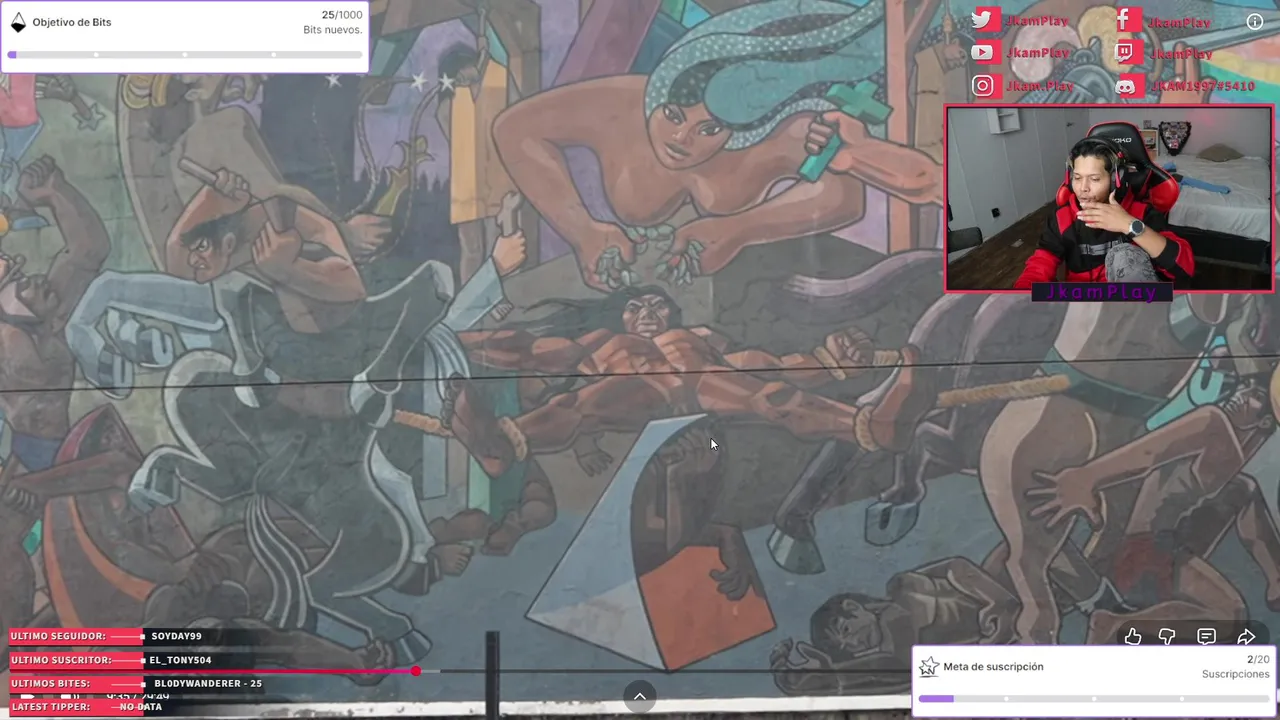Click the JKAM1997#5410 Discord tag
The width and height of the screenshot is (1280, 720).
coord(1201,87)
